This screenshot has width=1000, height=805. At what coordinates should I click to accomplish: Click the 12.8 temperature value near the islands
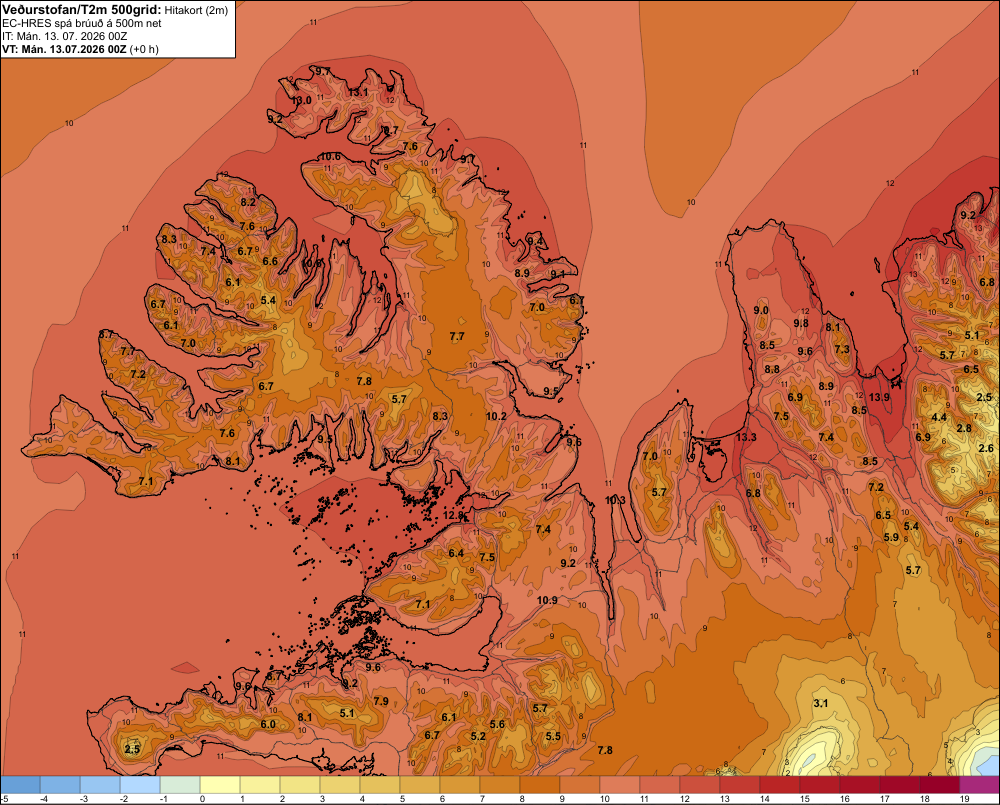pyautogui.click(x=453, y=515)
